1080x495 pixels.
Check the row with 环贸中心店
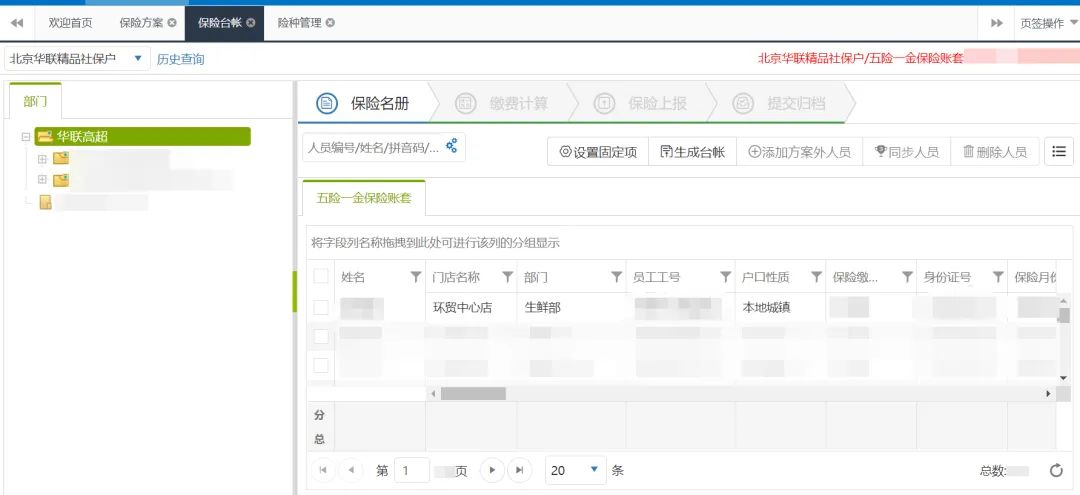[x=321, y=308]
